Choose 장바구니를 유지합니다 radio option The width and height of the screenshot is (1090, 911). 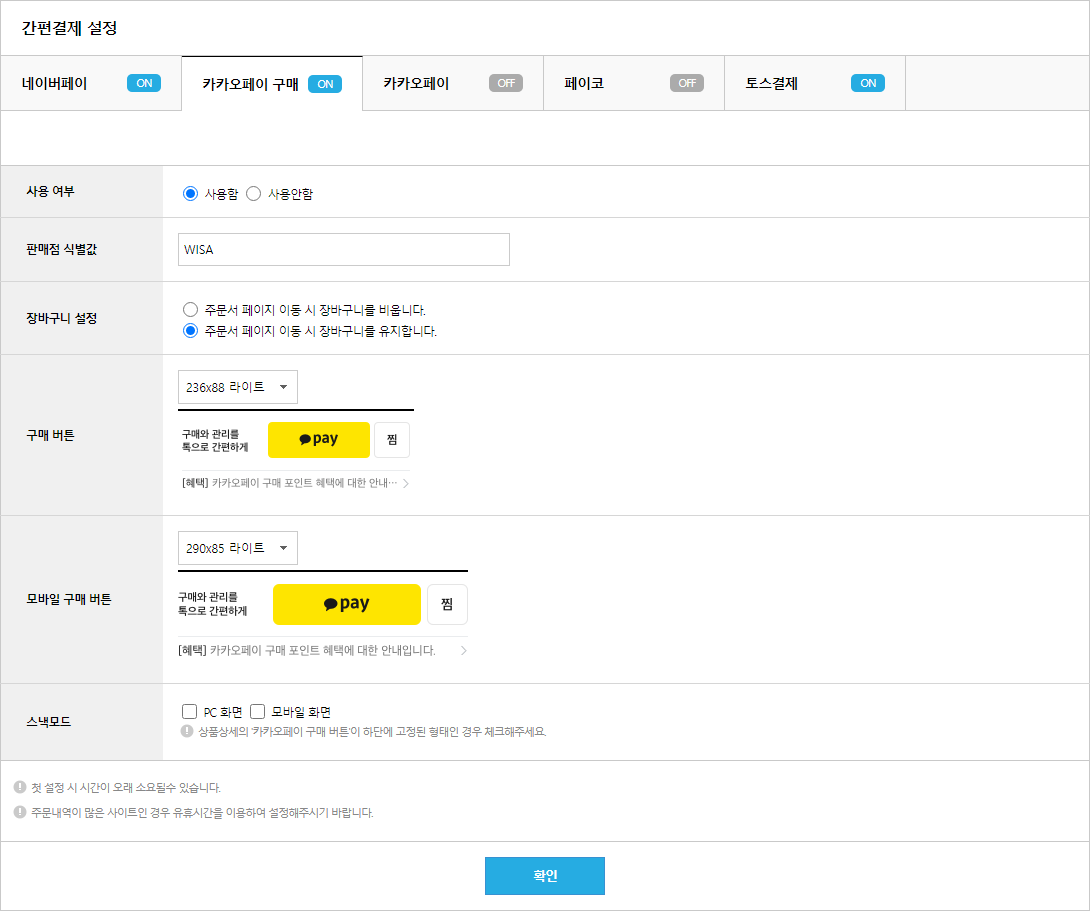[190, 331]
